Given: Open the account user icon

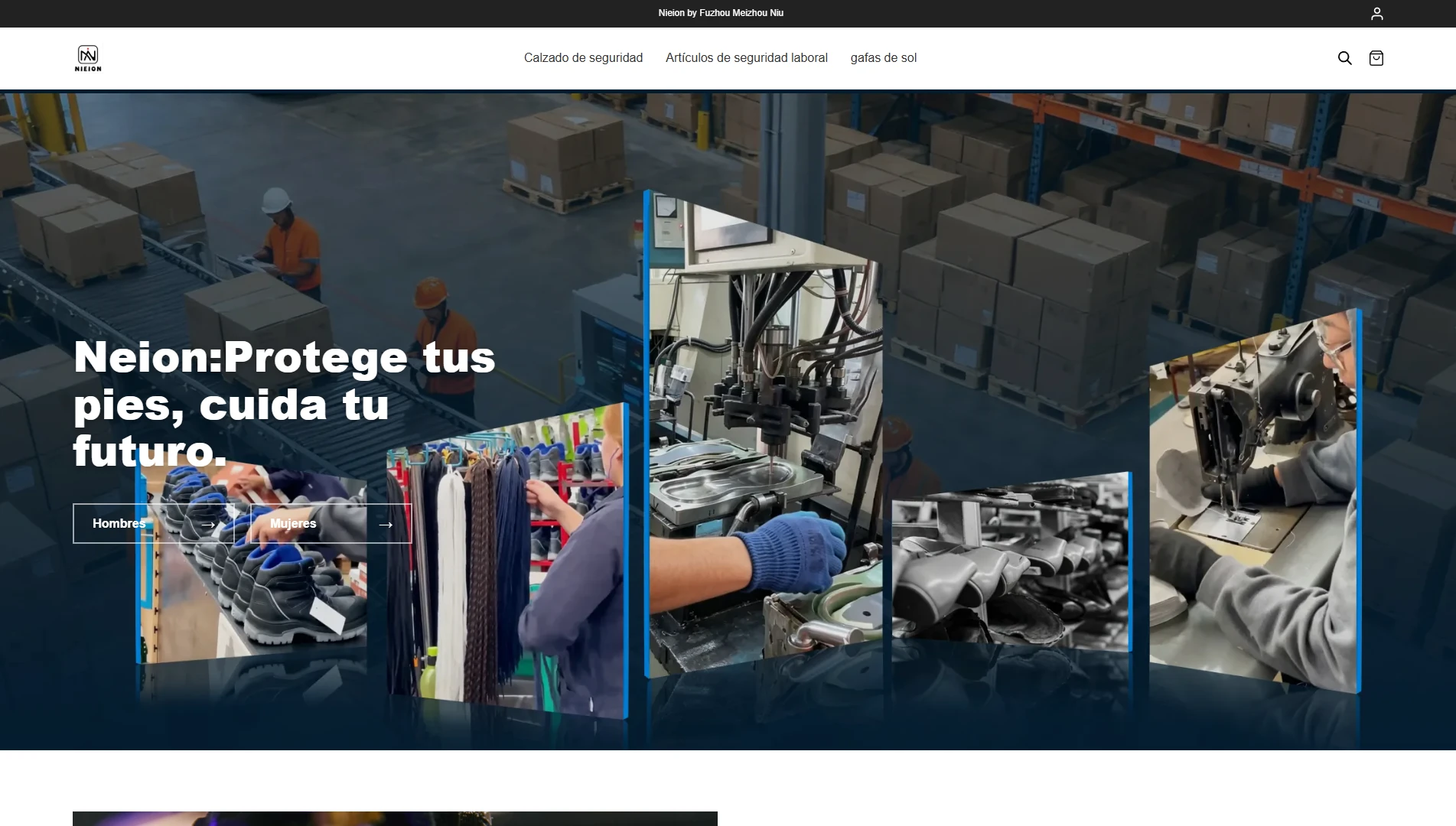Looking at the screenshot, I should (1376, 14).
